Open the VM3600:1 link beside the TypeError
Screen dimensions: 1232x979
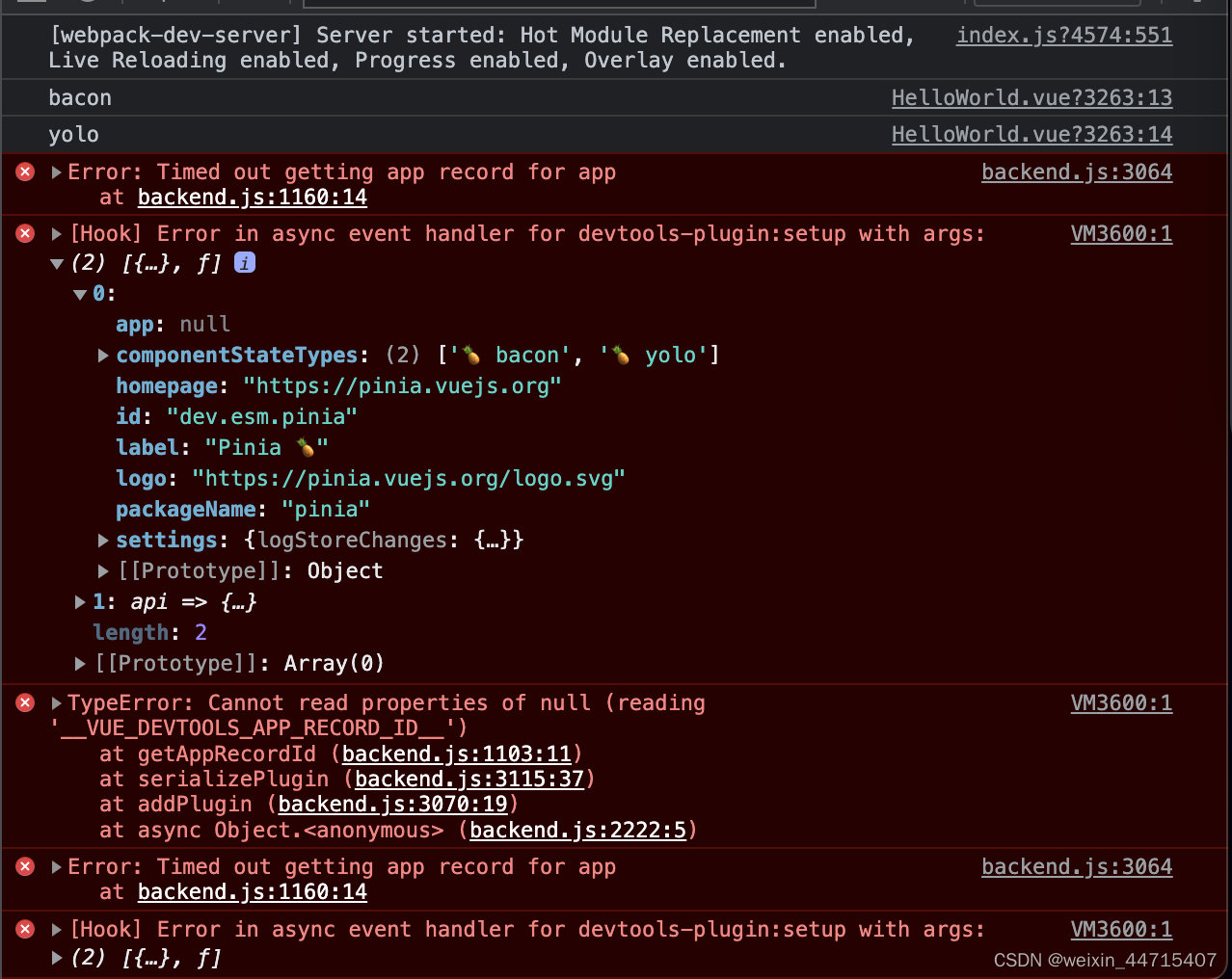coord(1121,702)
